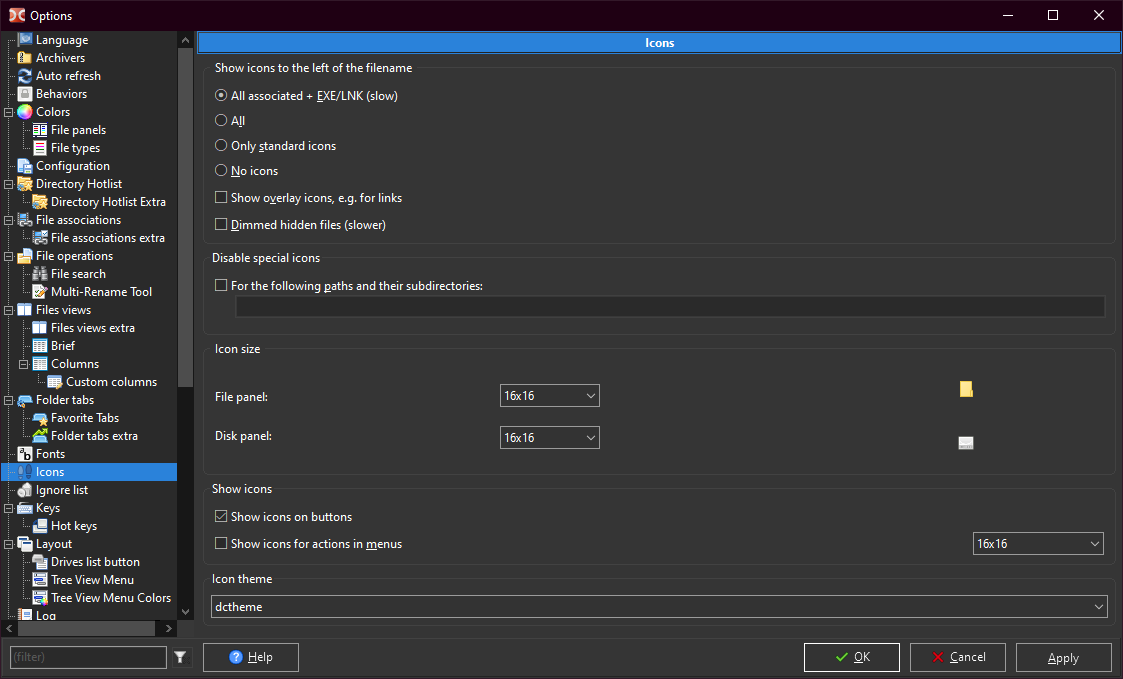Uncheck Show icons on buttons
Viewport: 1123px width, 679px height.
click(221, 517)
